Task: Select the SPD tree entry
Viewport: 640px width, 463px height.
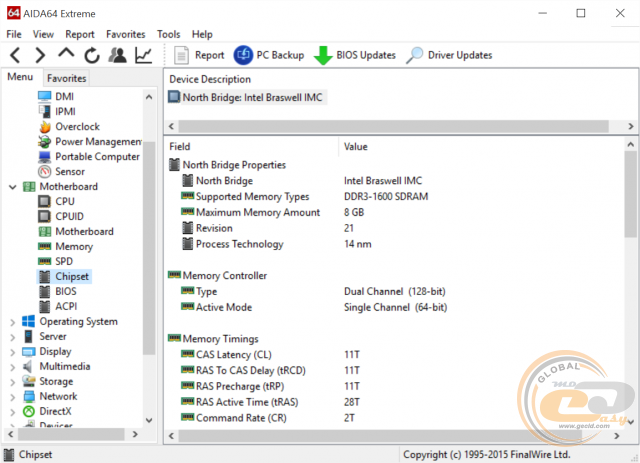Action: click(64, 261)
